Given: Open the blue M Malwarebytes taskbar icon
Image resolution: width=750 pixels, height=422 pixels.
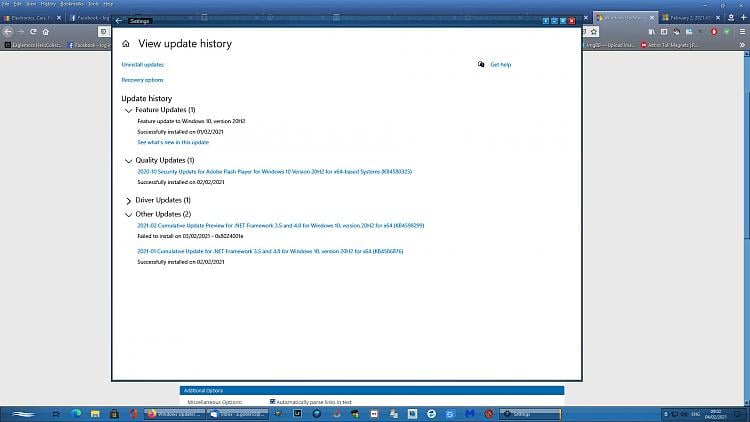Looking at the screenshot, I should 470,414.
